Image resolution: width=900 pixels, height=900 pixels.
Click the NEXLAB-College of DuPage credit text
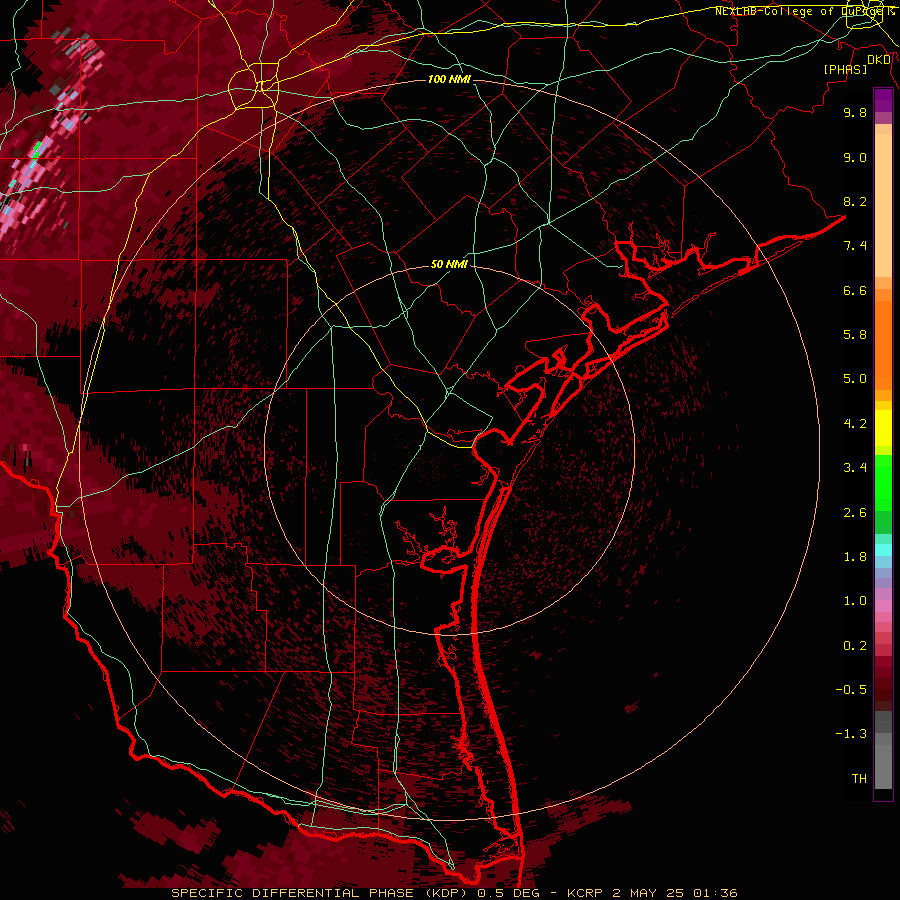[805, 11]
